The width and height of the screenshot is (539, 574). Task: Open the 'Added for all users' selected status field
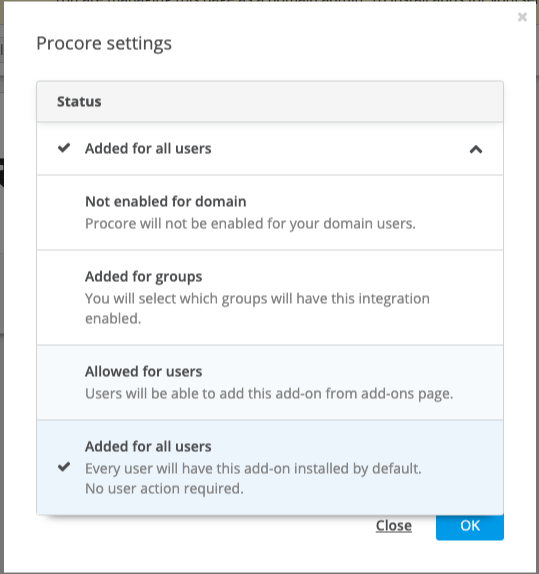[270, 149]
